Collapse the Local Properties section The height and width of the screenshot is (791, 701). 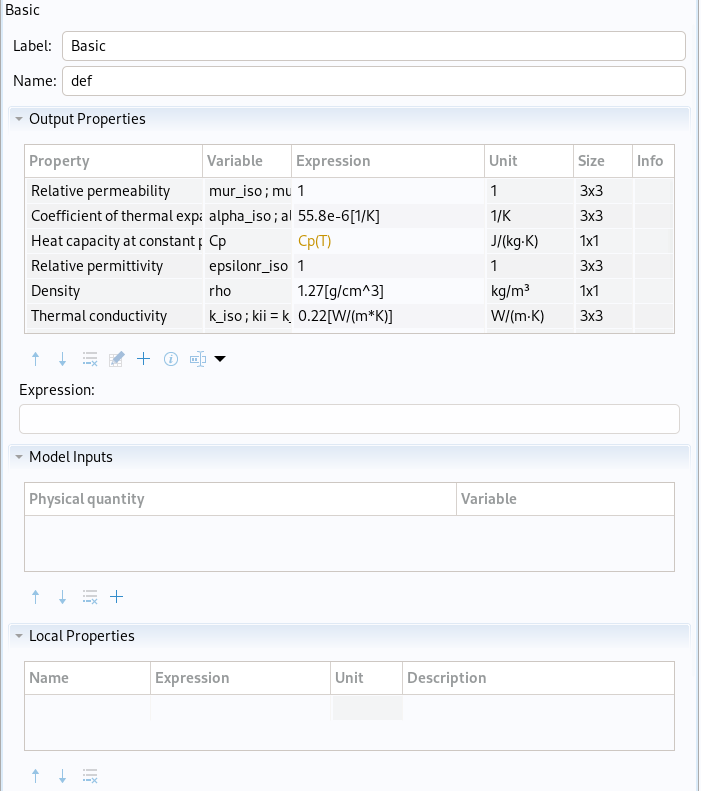coord(18,636)
